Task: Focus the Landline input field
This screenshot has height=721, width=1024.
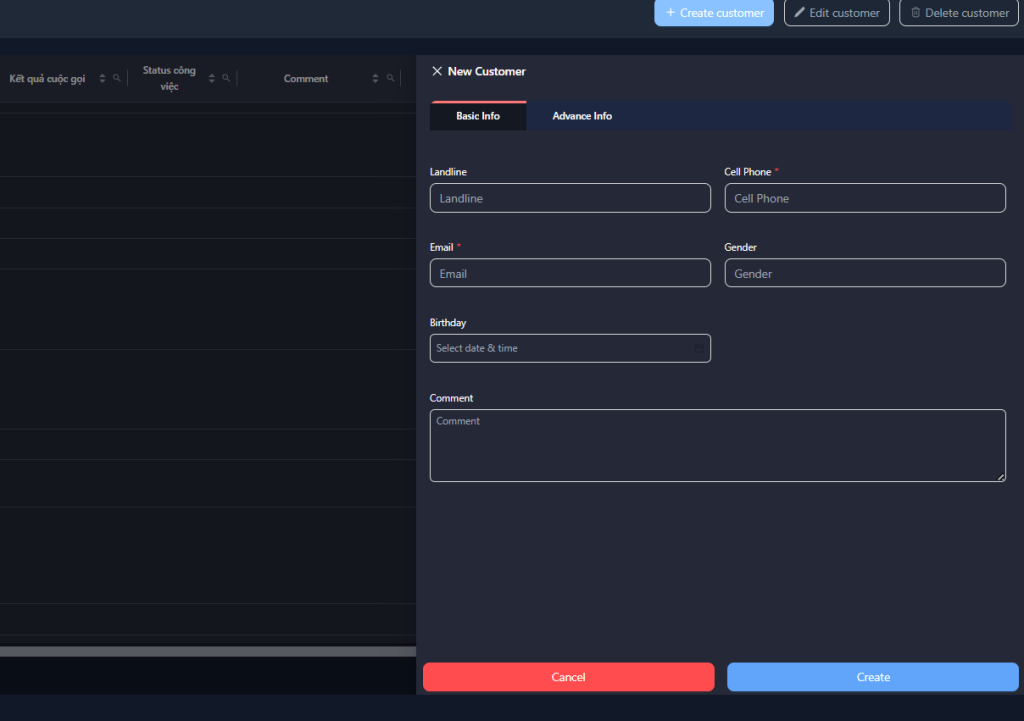Action: [x=570, y=198]
